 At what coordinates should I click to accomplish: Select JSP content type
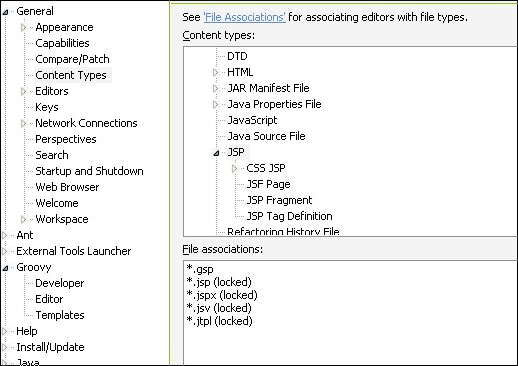[x=236, y=152]
